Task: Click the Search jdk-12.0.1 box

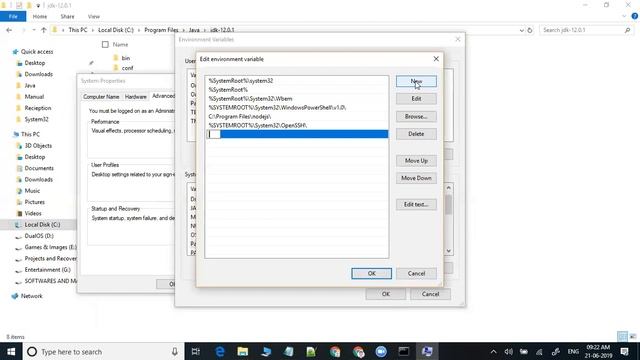Action: (x=586, y=30)
